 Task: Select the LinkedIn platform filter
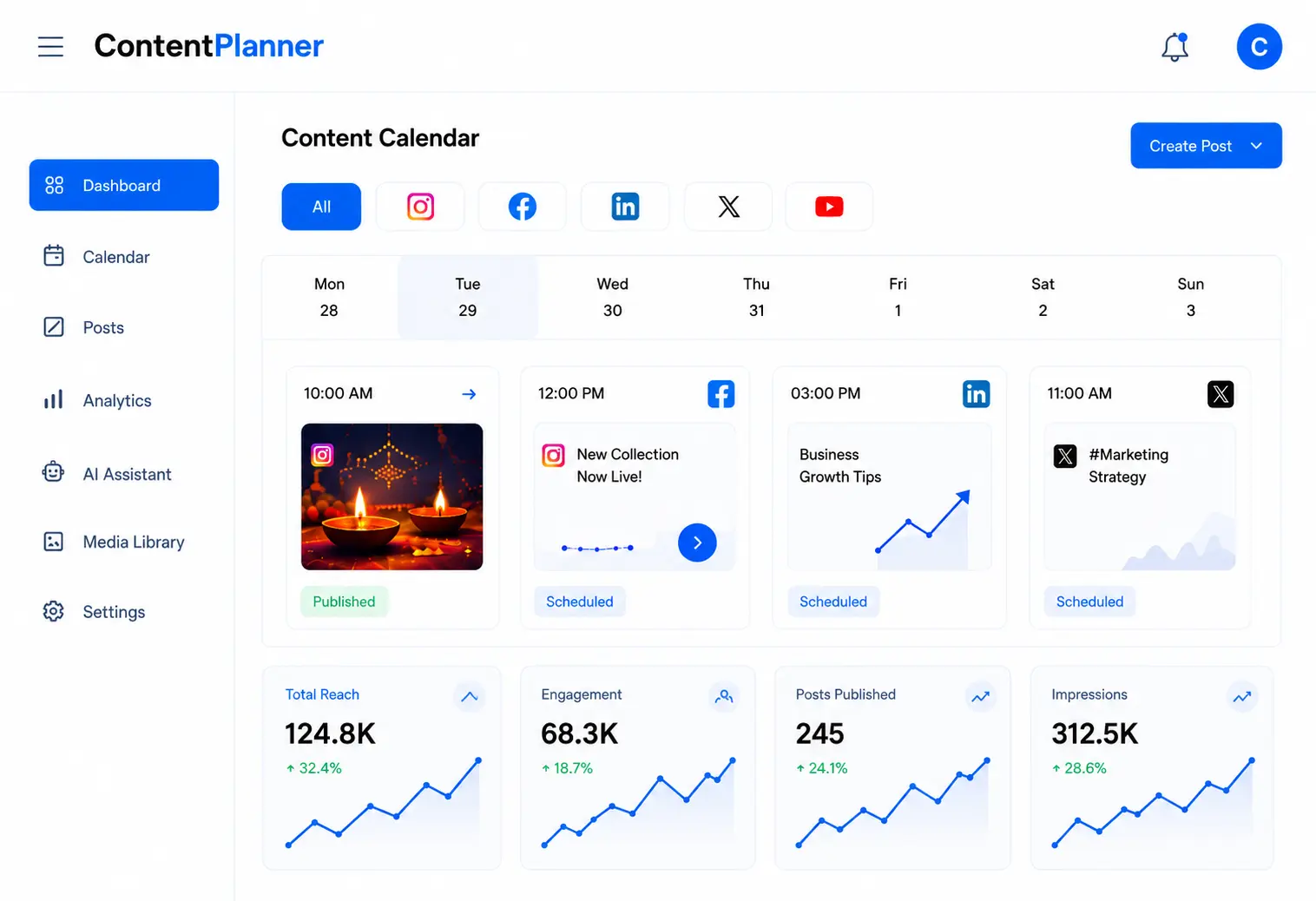(x=625, y=207)
